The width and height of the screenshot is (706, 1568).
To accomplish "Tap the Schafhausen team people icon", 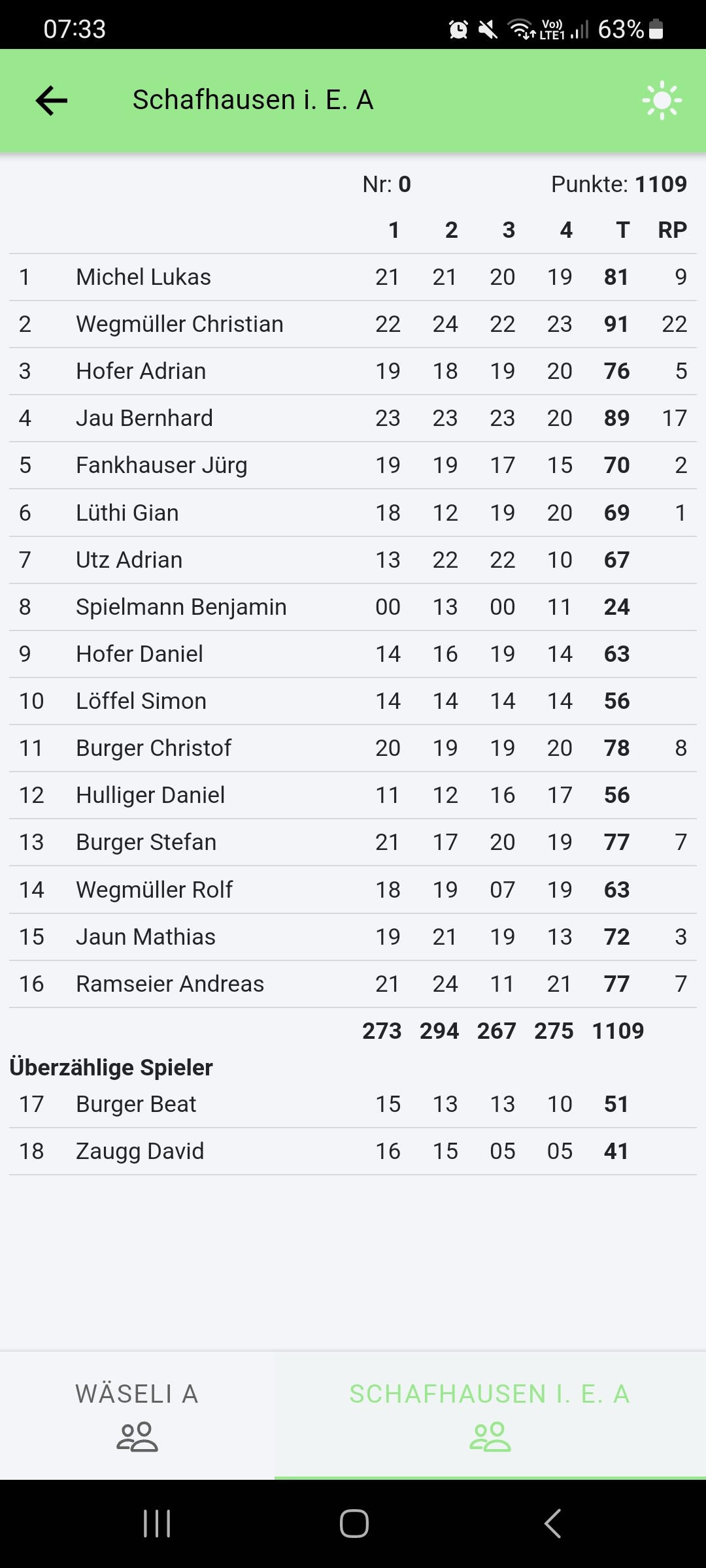I will 490,1437.
